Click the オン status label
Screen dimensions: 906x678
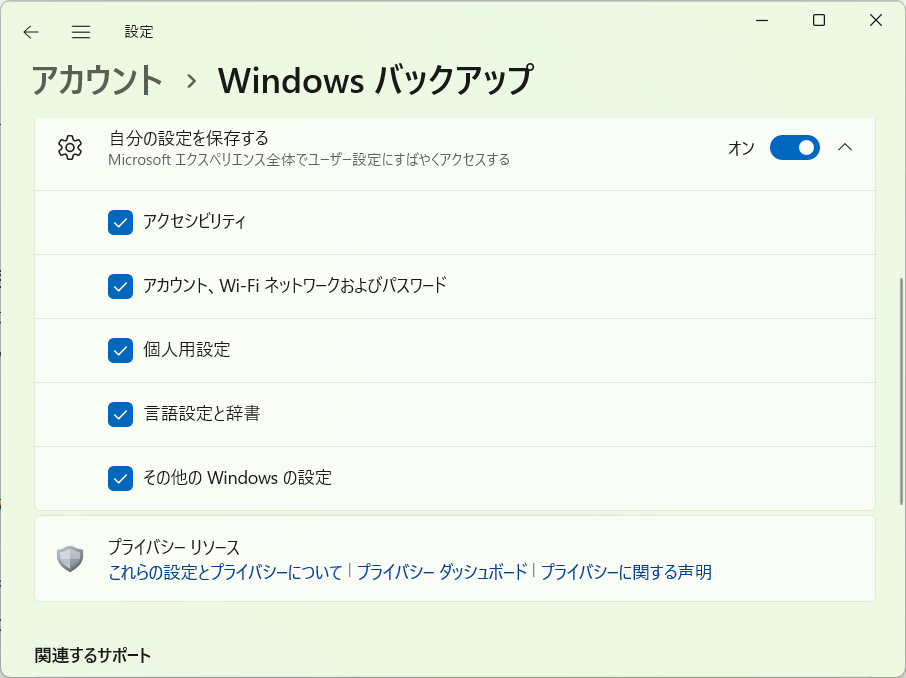pyautogui.click(x=741, y=148)
